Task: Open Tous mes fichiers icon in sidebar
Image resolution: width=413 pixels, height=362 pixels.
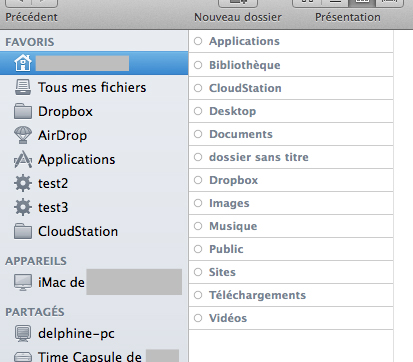Action: (x=23, y=87)
